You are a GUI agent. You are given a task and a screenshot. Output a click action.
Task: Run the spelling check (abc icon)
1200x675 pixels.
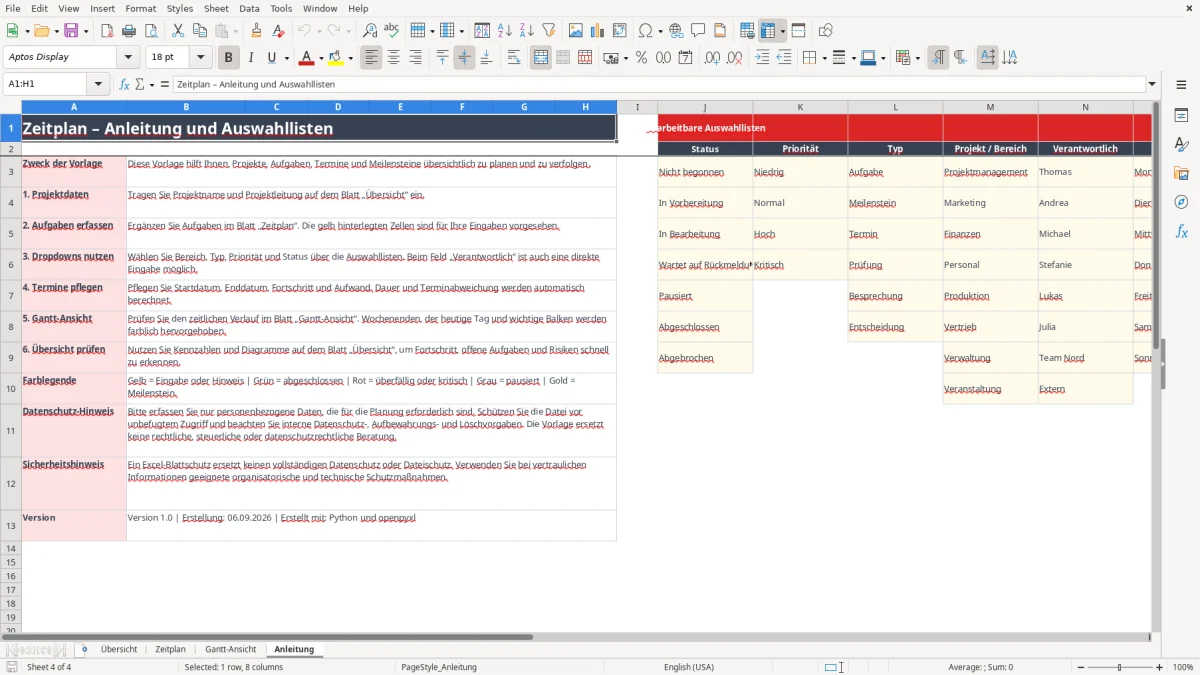click(392, 31)
